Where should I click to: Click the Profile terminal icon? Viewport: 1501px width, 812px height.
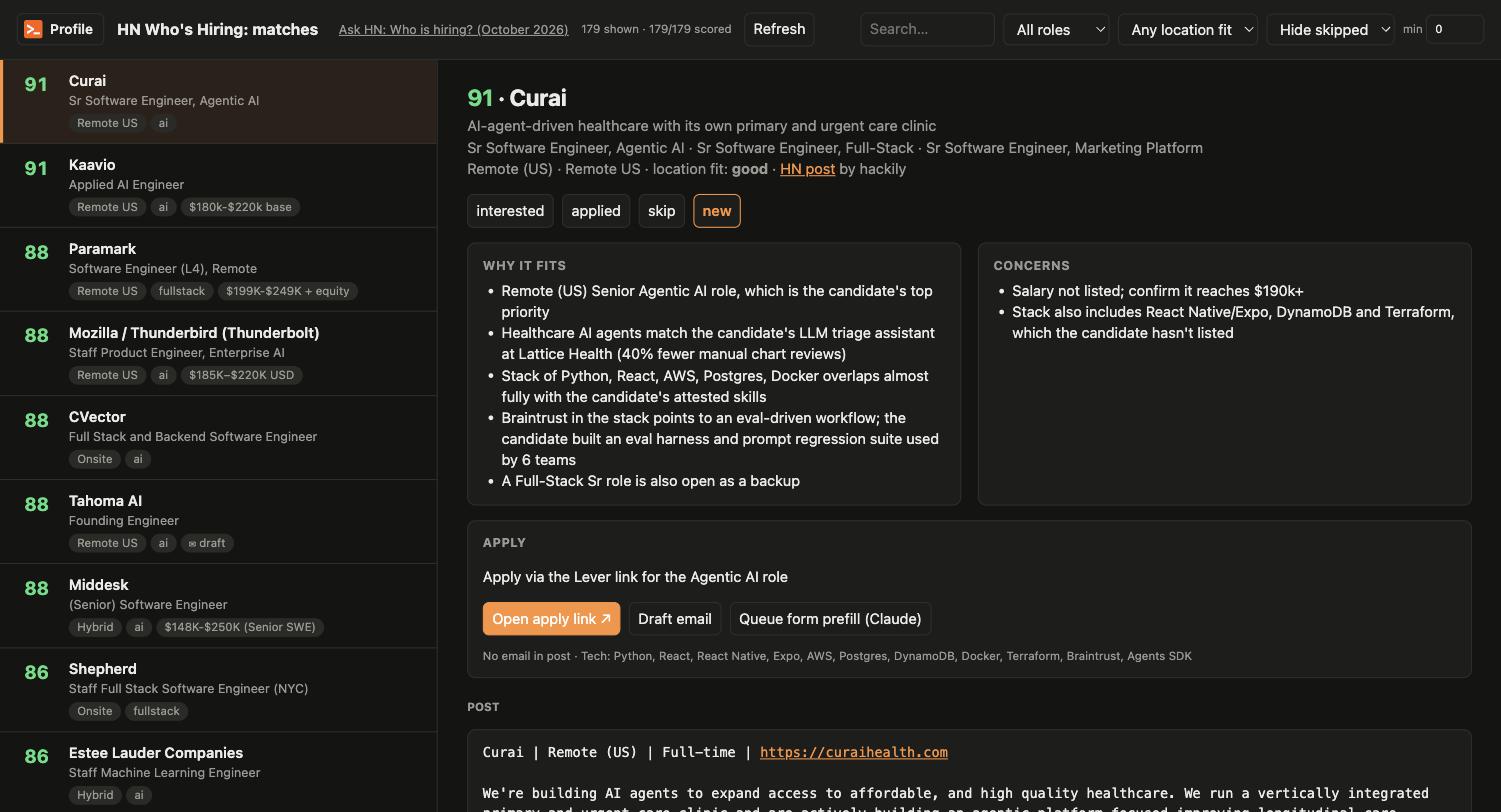tap(33, 29)
